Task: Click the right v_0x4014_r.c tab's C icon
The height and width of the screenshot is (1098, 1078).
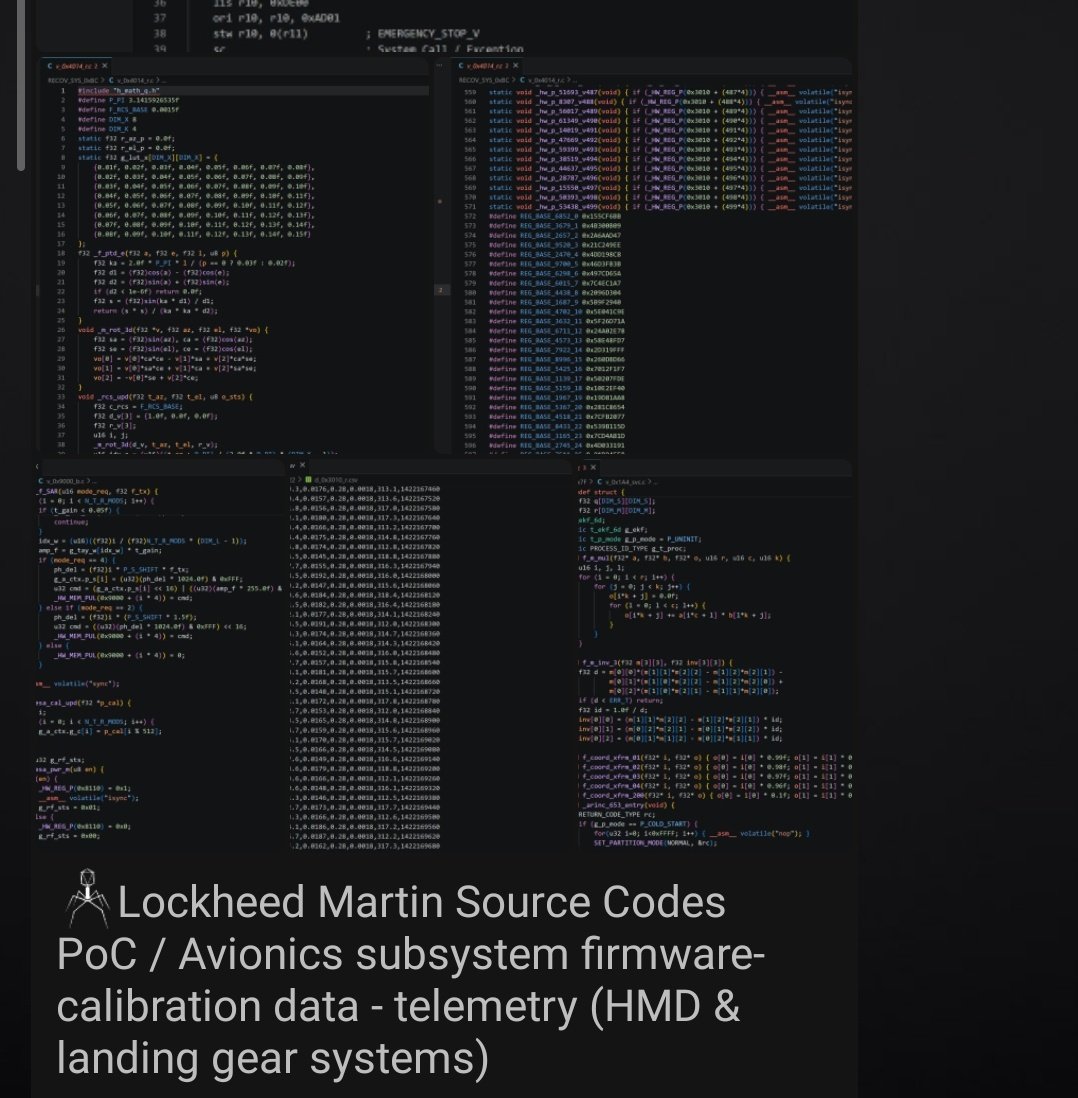Action: coord(461,66)
